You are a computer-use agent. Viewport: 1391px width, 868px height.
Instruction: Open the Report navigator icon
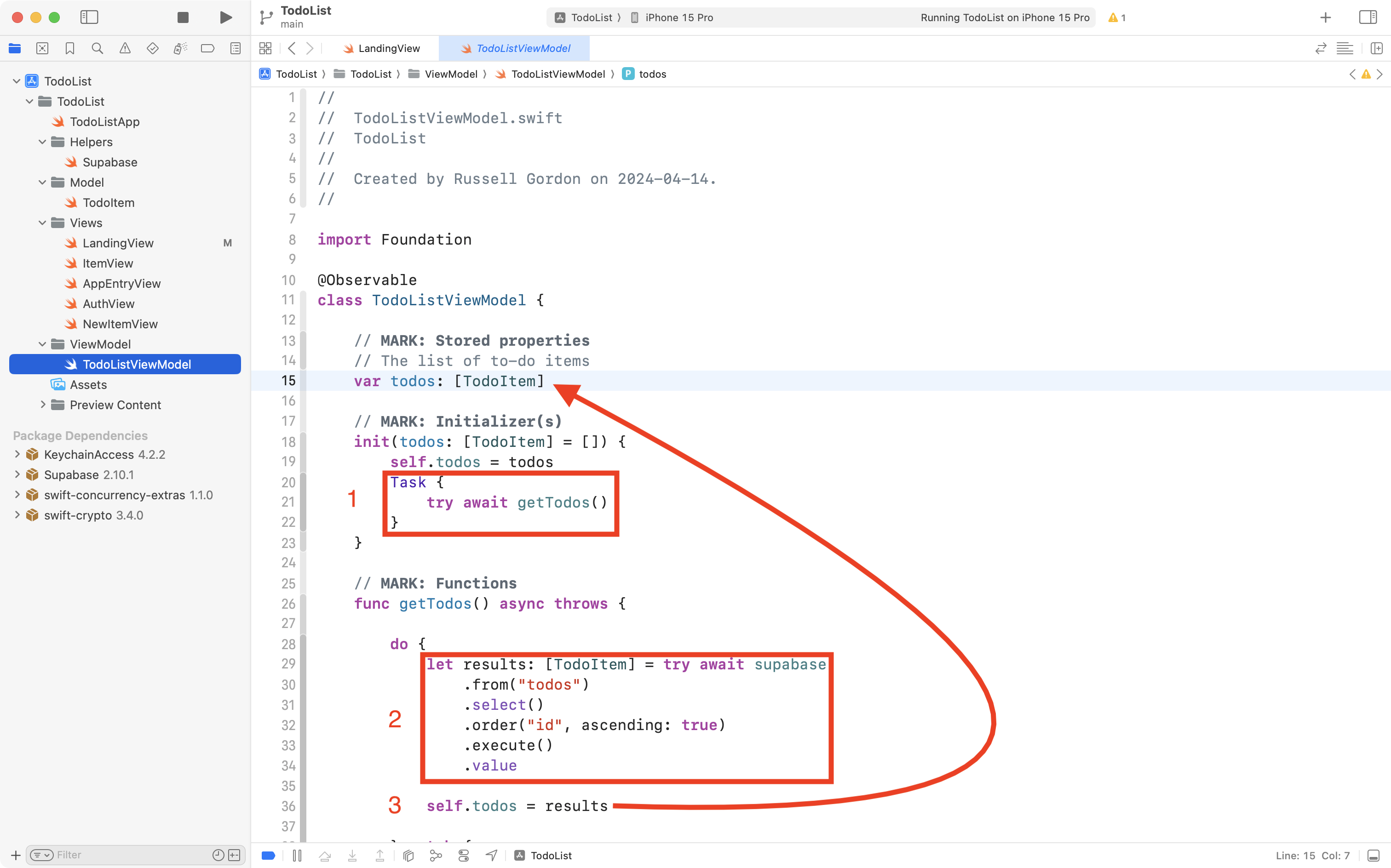click(235, 48)
